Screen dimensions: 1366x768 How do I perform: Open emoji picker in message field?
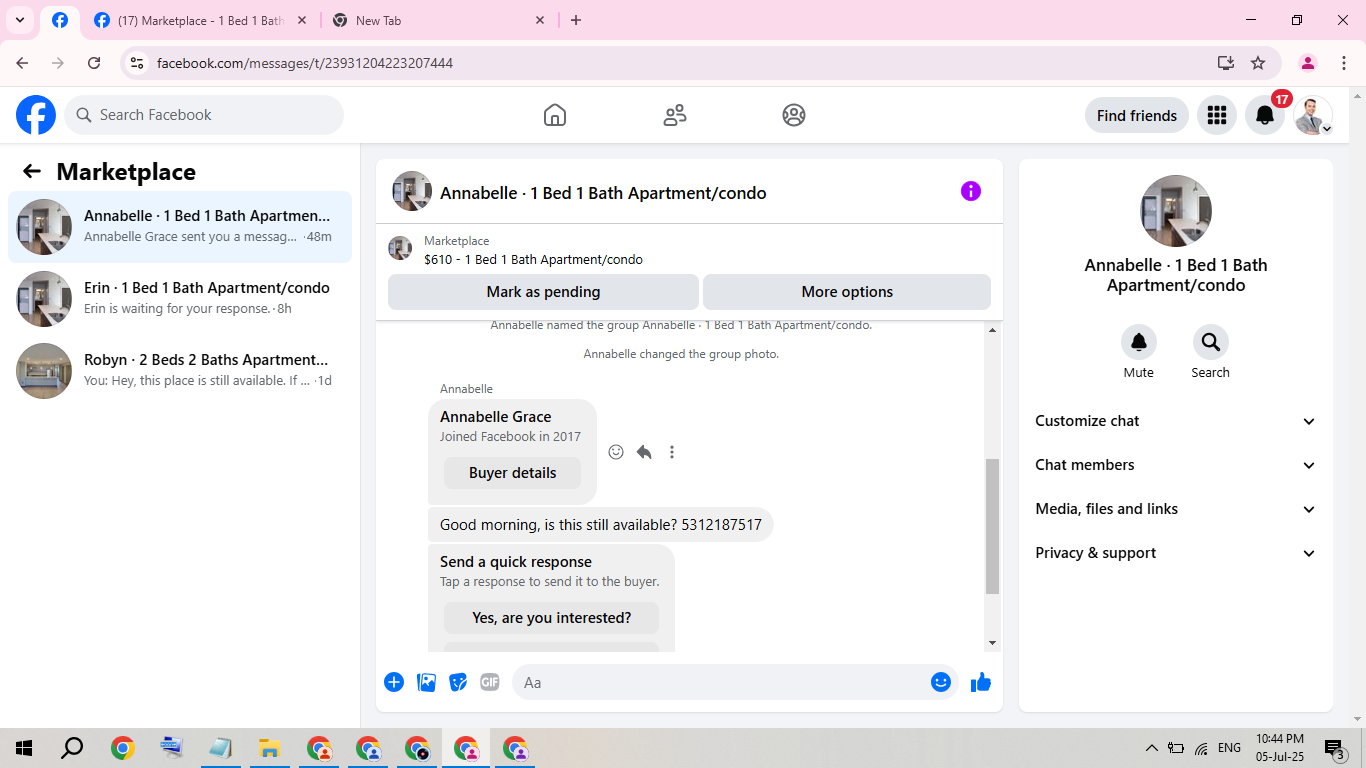point(941,682)
